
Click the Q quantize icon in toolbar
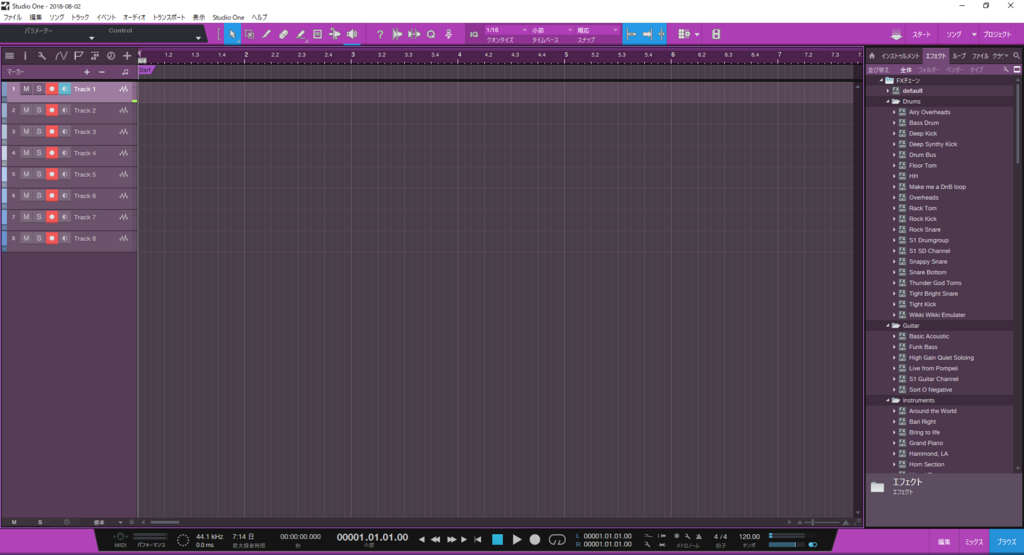tap(431, 34)
